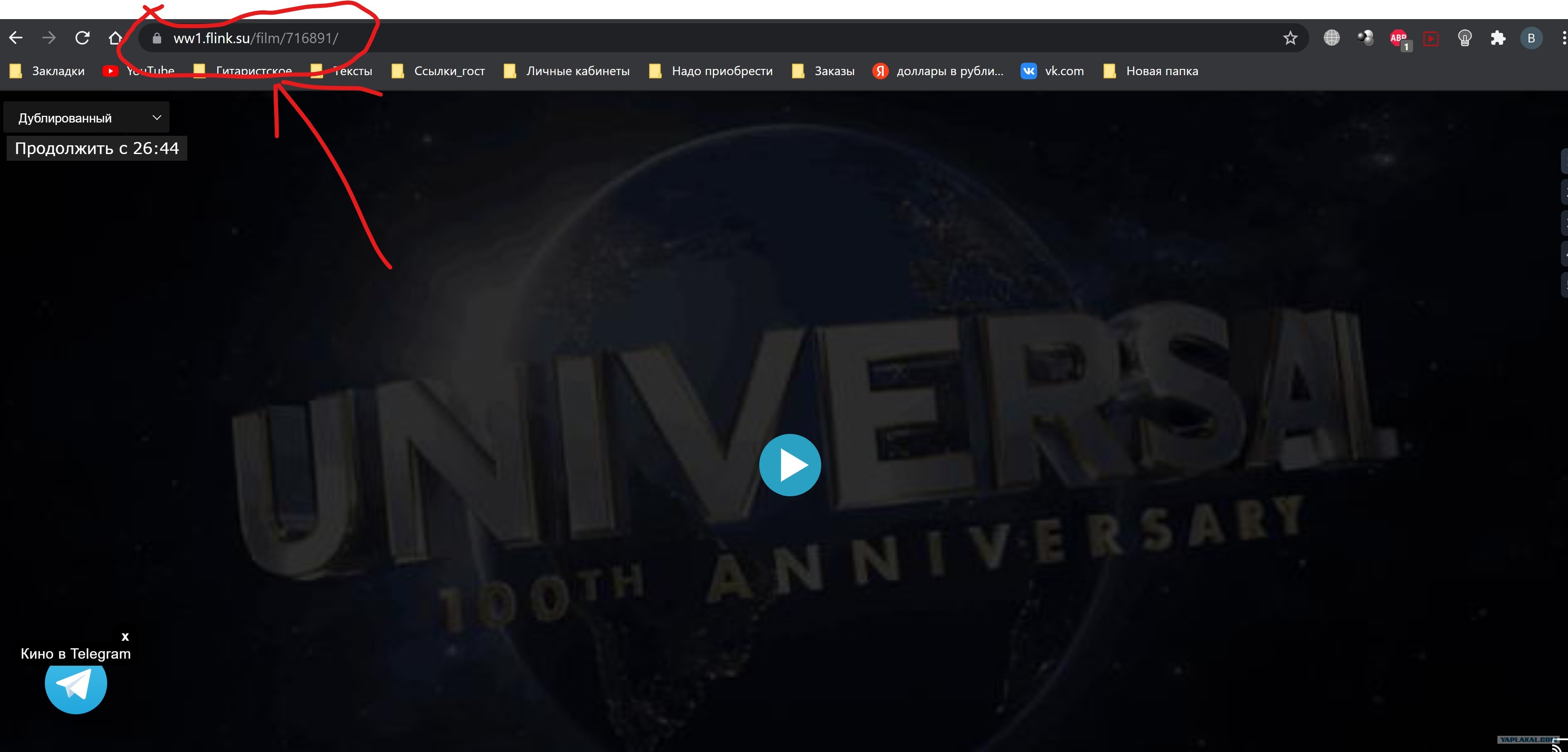Open the Закладки bookmarks folder
The image size is (1568, 752).
pos(47,71)
